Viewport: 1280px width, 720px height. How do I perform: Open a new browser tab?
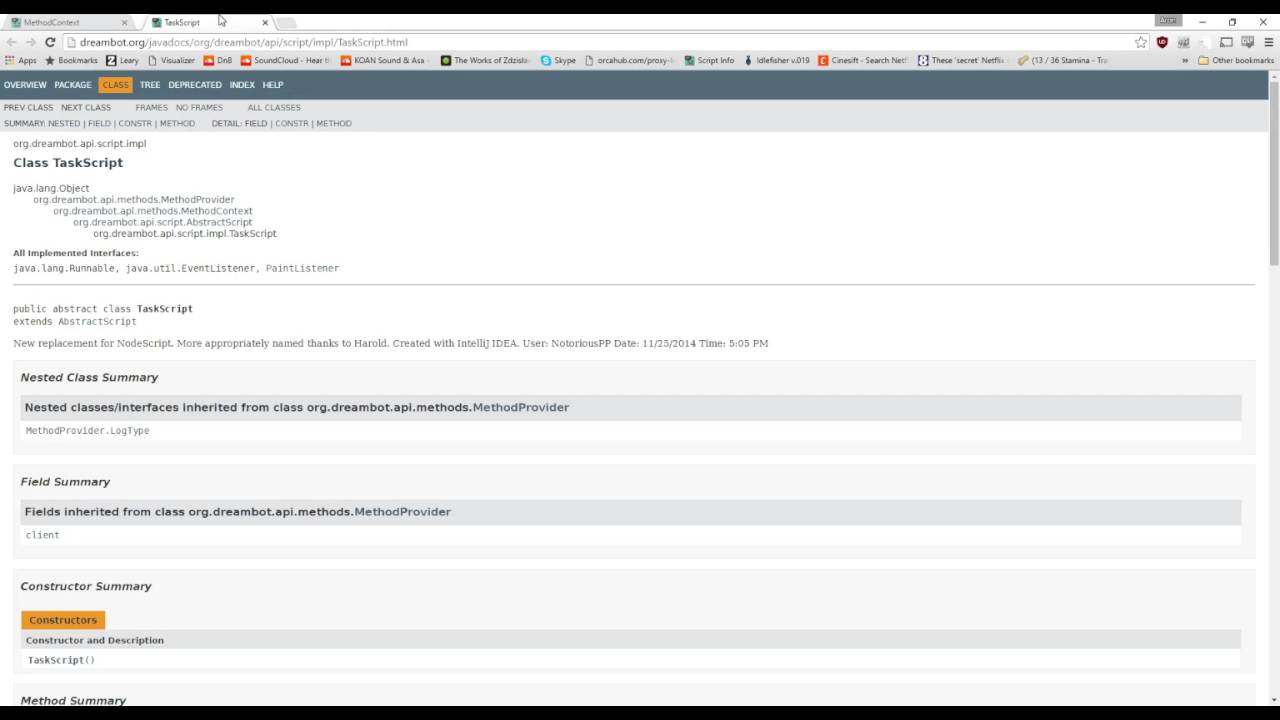point(286,22)
